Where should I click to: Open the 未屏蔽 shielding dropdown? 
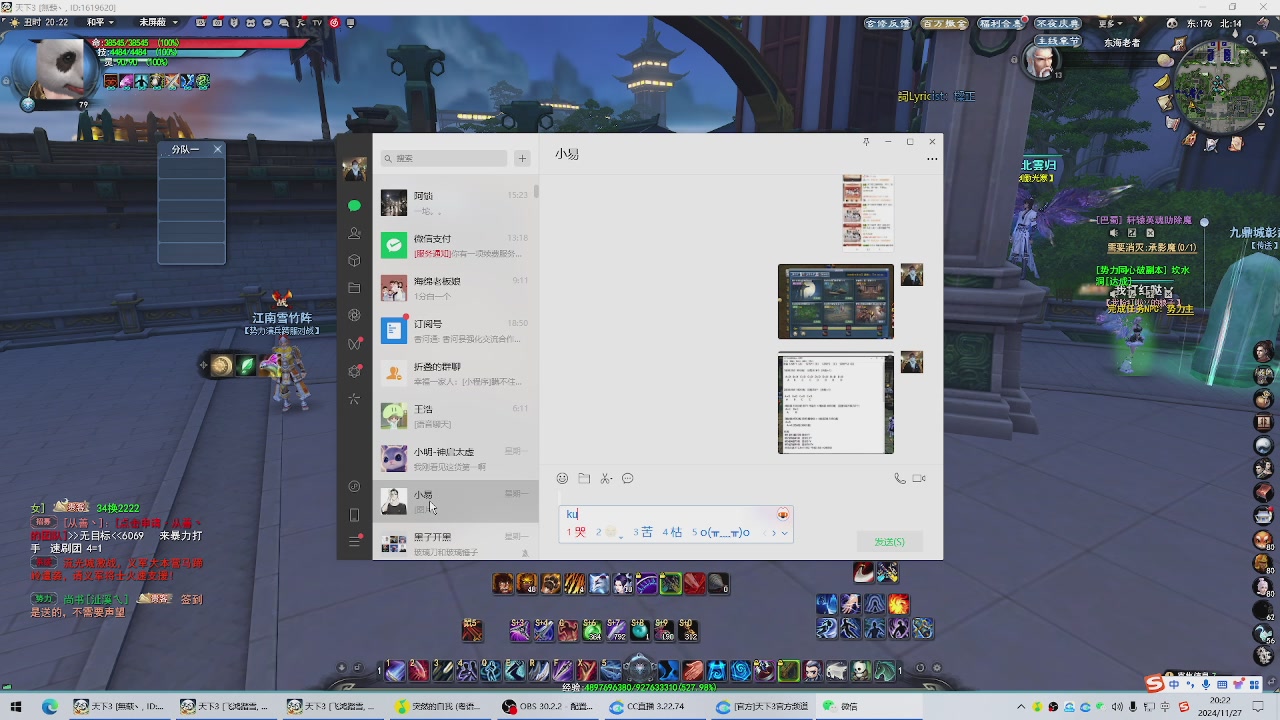(x=158, y=22)
